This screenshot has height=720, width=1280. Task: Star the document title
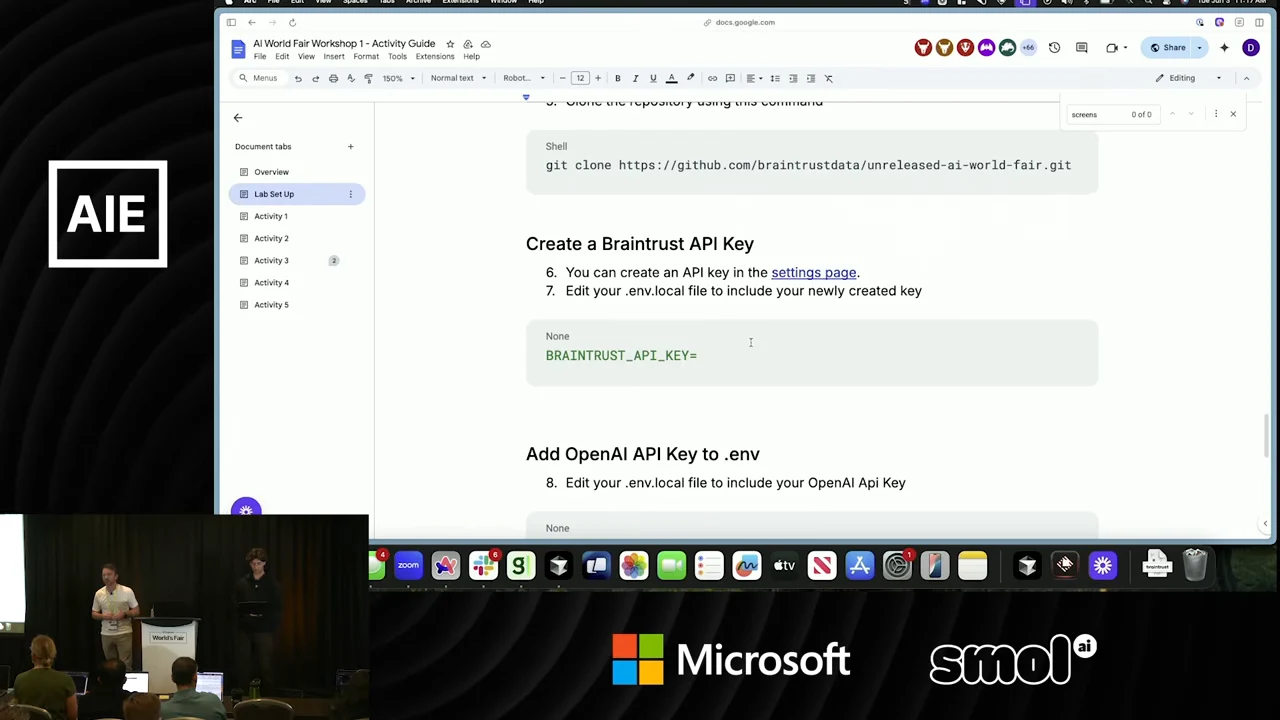click(450, 44)
